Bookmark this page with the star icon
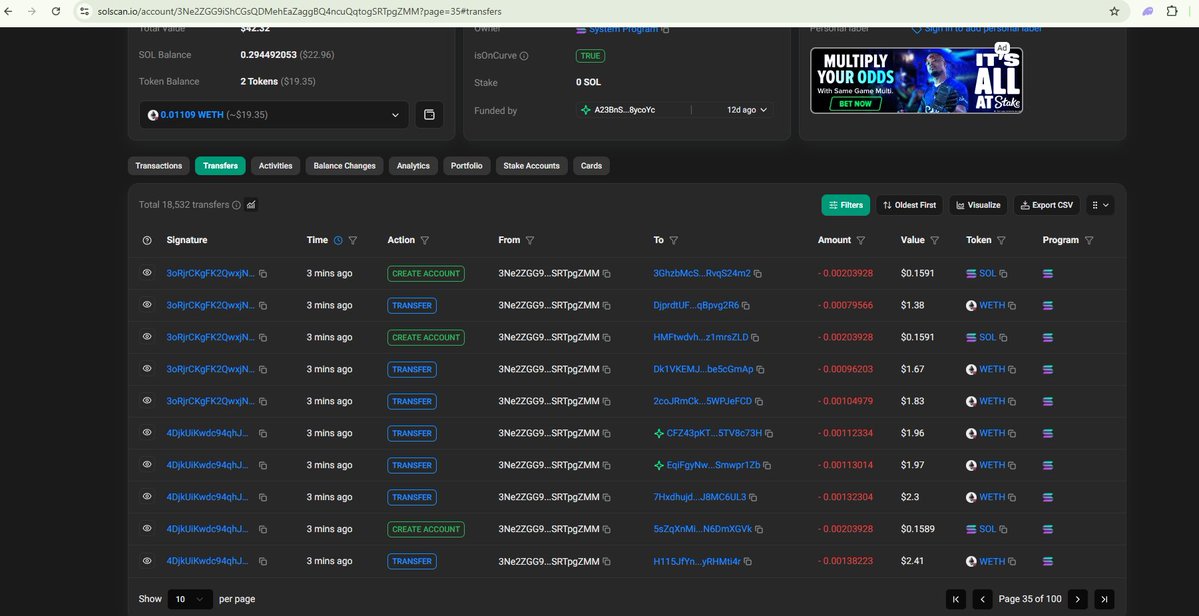 click(x=1114, y=11)
